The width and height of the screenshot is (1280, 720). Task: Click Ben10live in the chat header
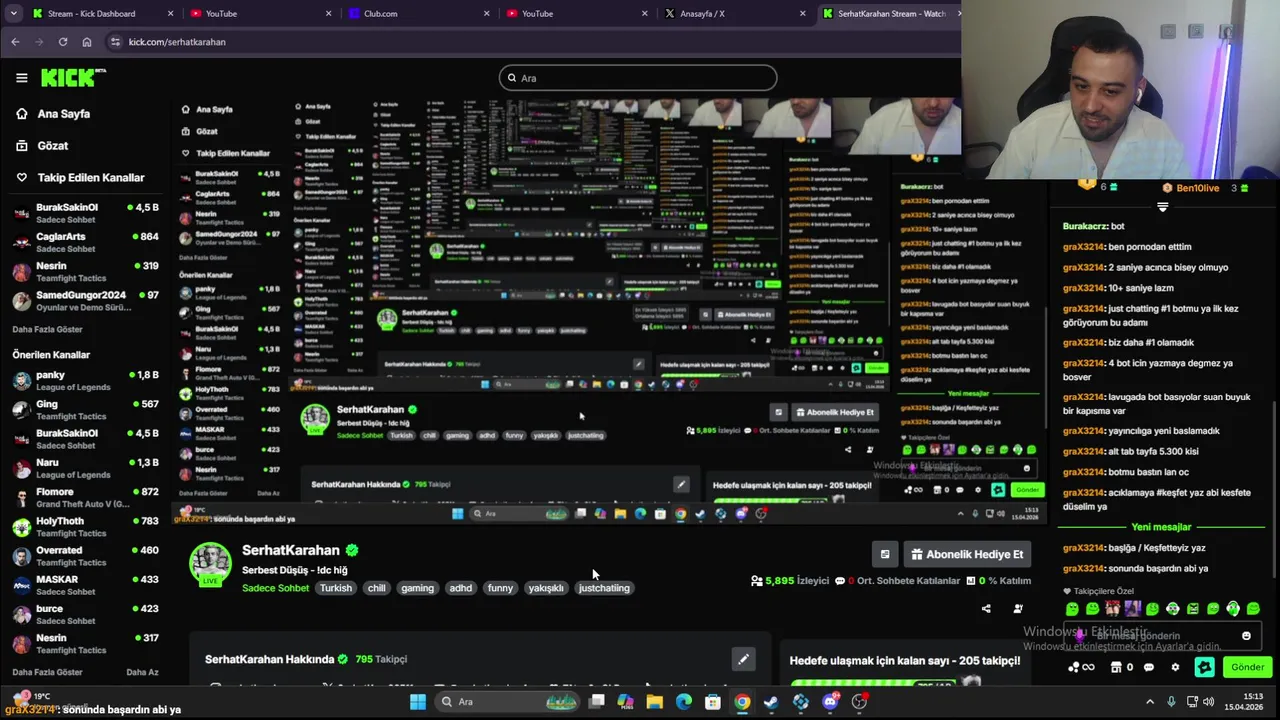pos(1198,188)
